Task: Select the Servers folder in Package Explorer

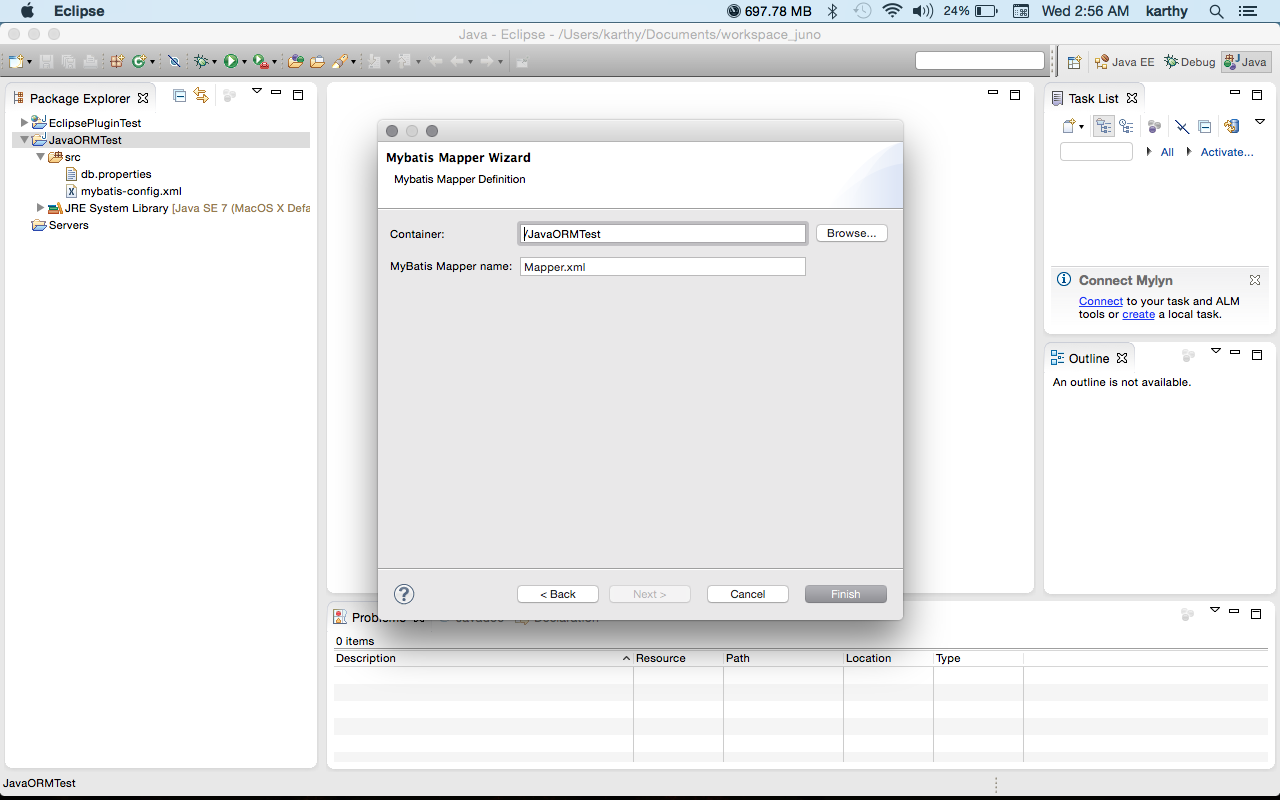Action: coord(60,225)
